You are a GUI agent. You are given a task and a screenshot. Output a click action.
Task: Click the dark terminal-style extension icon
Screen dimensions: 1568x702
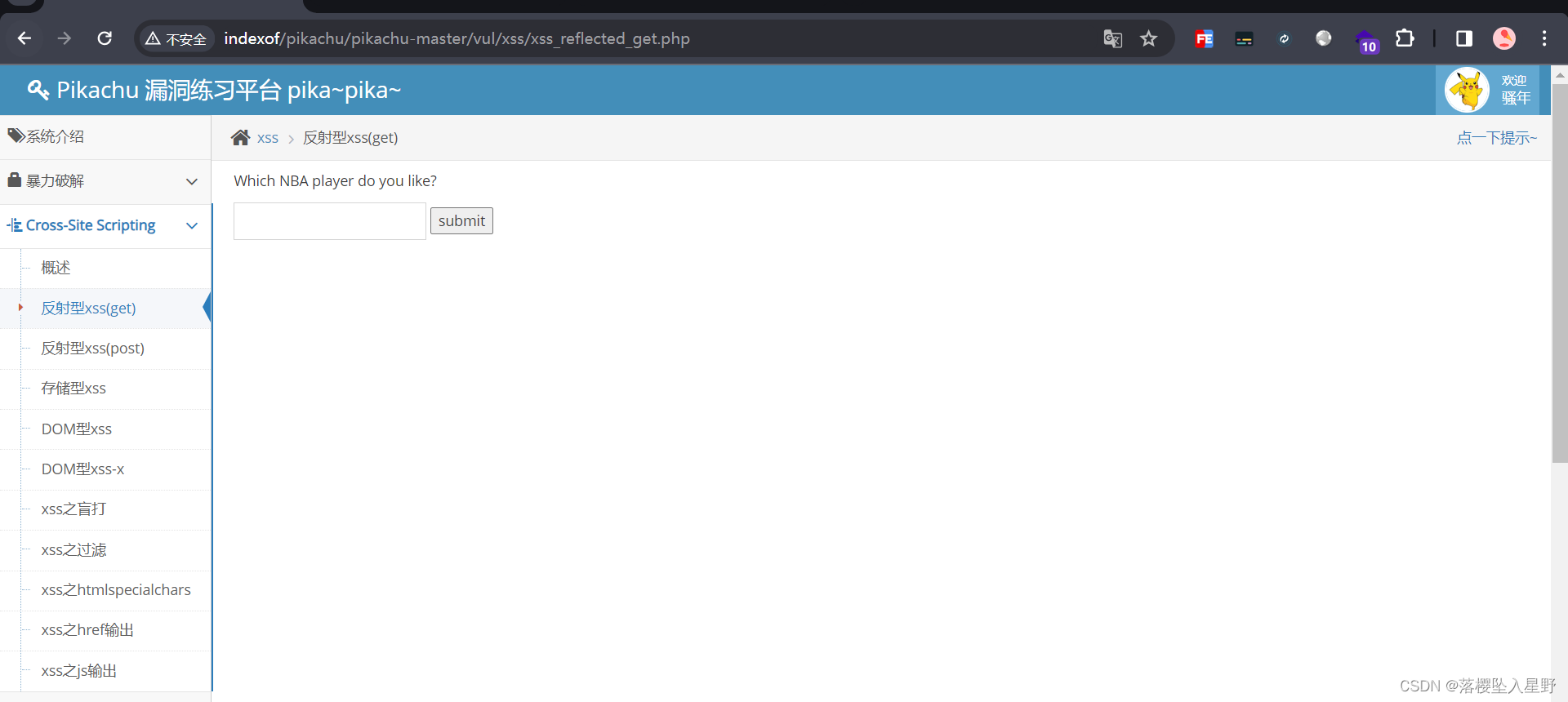point(1245,38)
